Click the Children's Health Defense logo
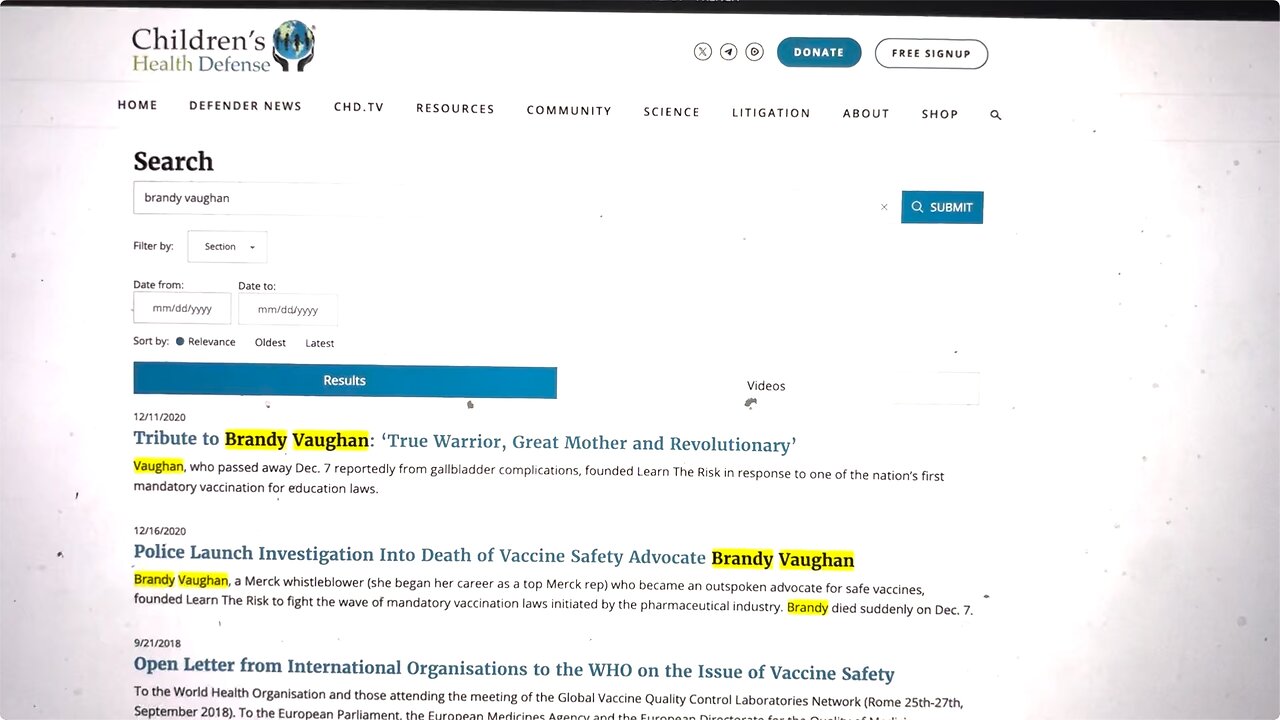Image resolution: width=1280 pixels, height=720 pixels. click(x=224, y=47)
